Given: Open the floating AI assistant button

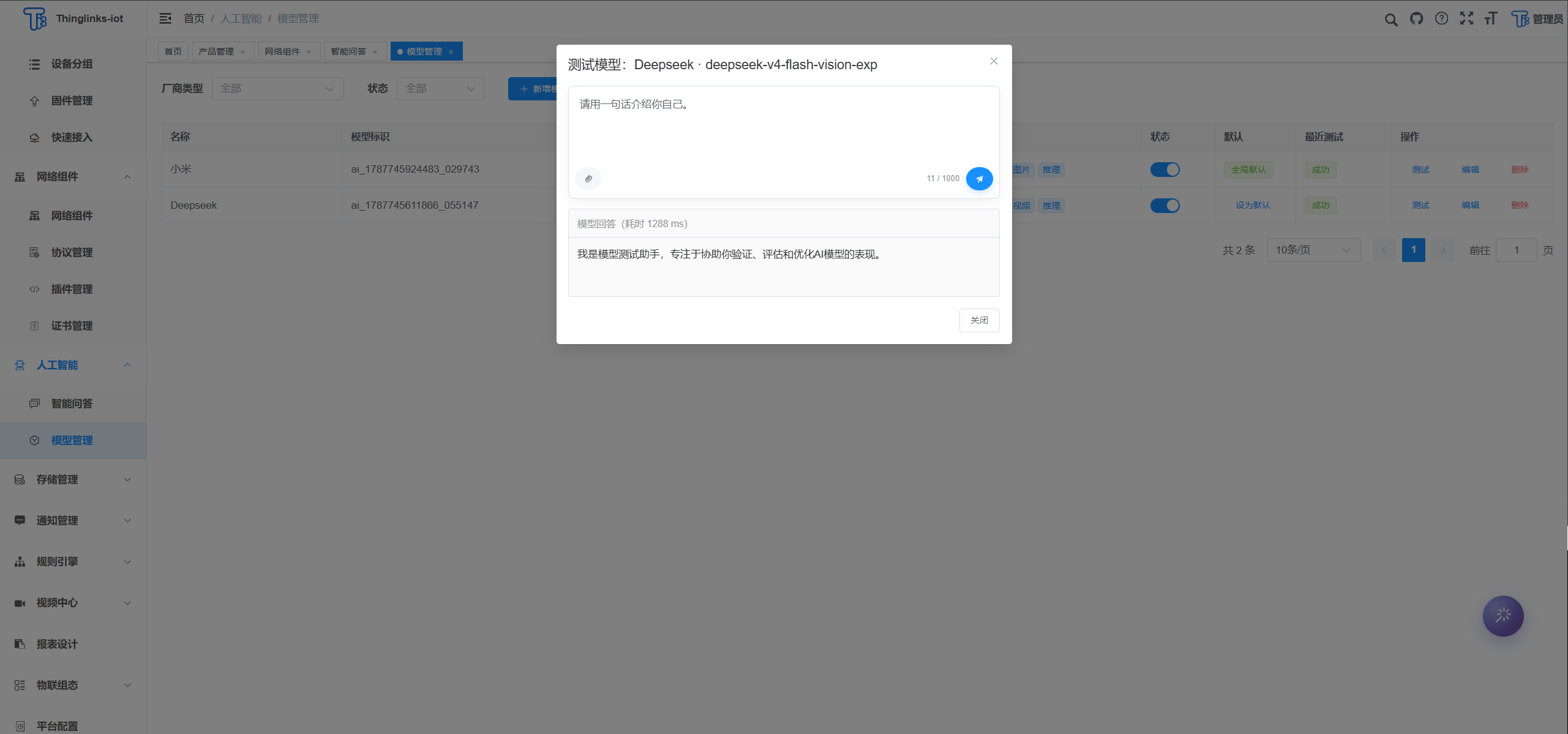Looking at the screenshot, I should 1503,616.
